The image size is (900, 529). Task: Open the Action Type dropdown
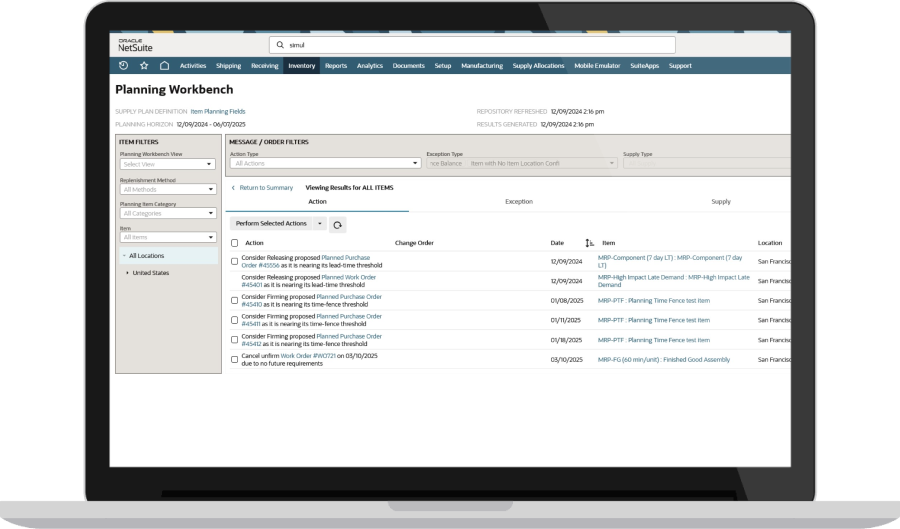325,163
